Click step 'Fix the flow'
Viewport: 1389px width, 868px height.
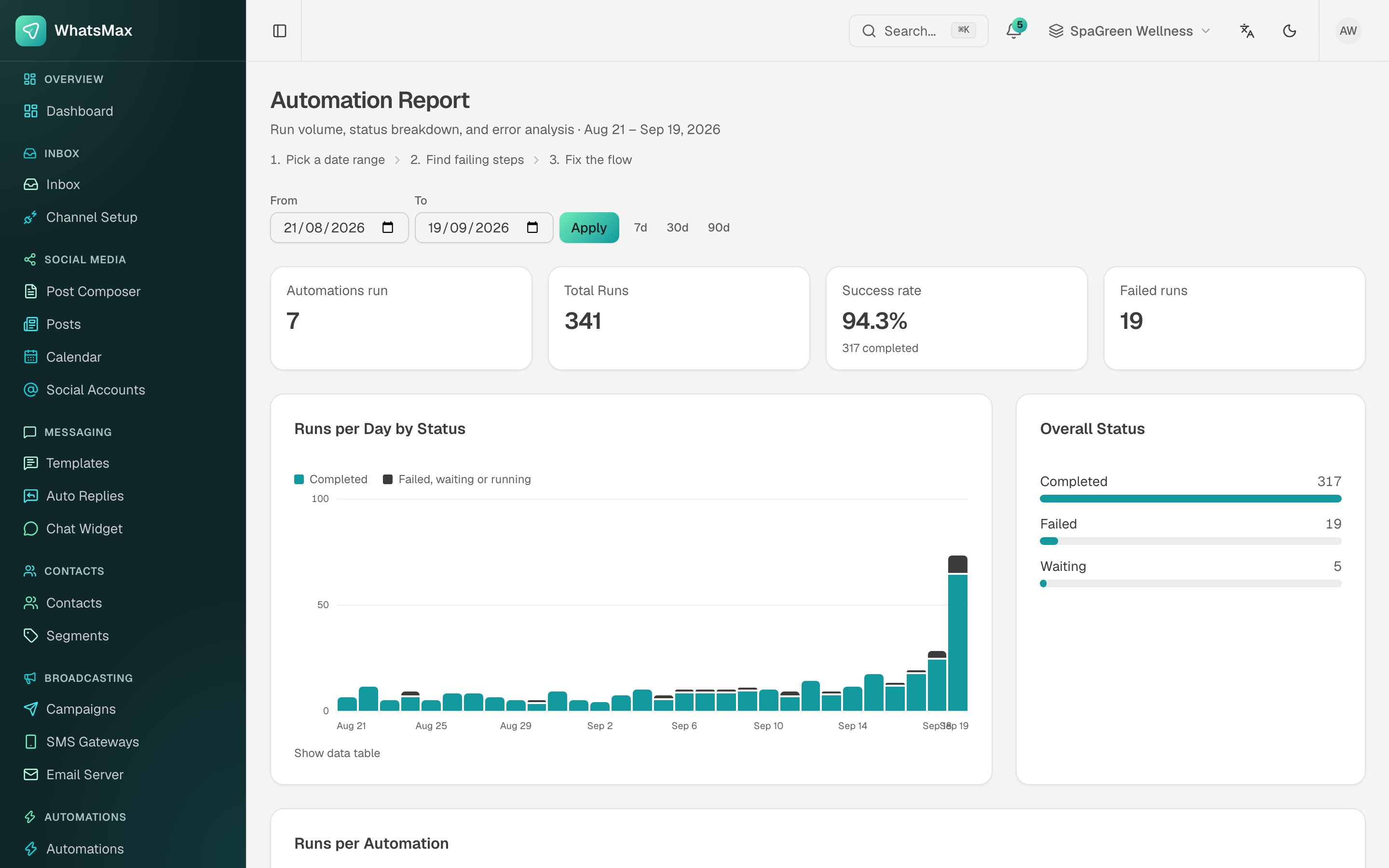[x=598, y=160]
